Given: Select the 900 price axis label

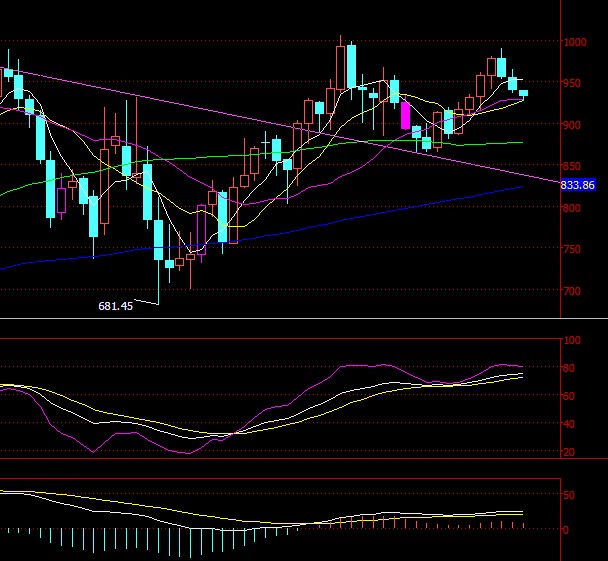Looking at the screenshot, I should click(x=573, y=125).
